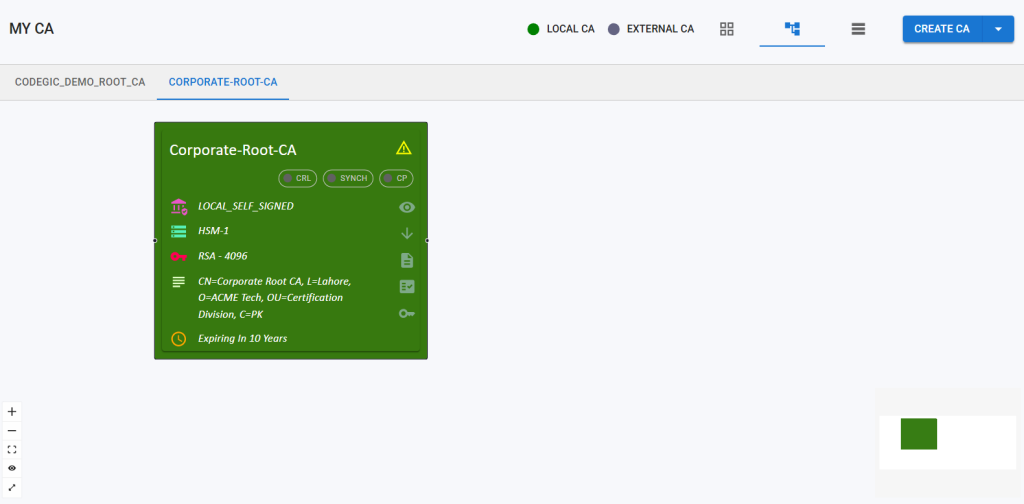Toggle the CP status chip

click(397, 178)
